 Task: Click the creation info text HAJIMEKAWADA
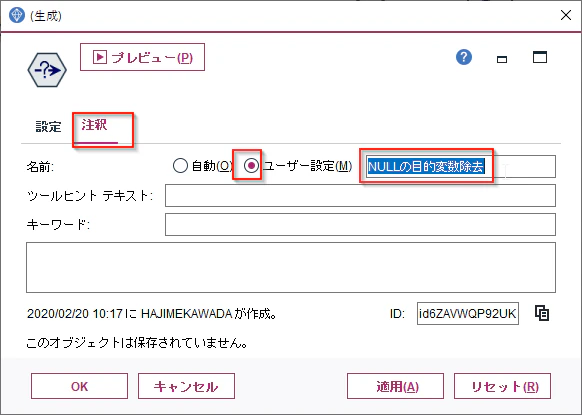[x=186, y=314]
